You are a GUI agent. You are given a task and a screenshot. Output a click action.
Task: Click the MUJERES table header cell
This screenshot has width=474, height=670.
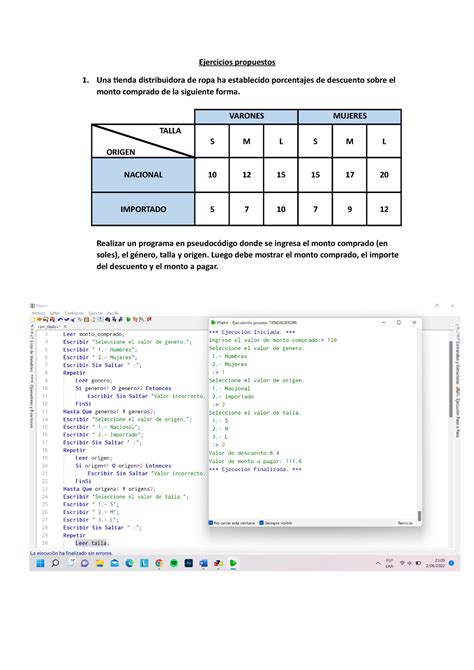tap(350, 116)
